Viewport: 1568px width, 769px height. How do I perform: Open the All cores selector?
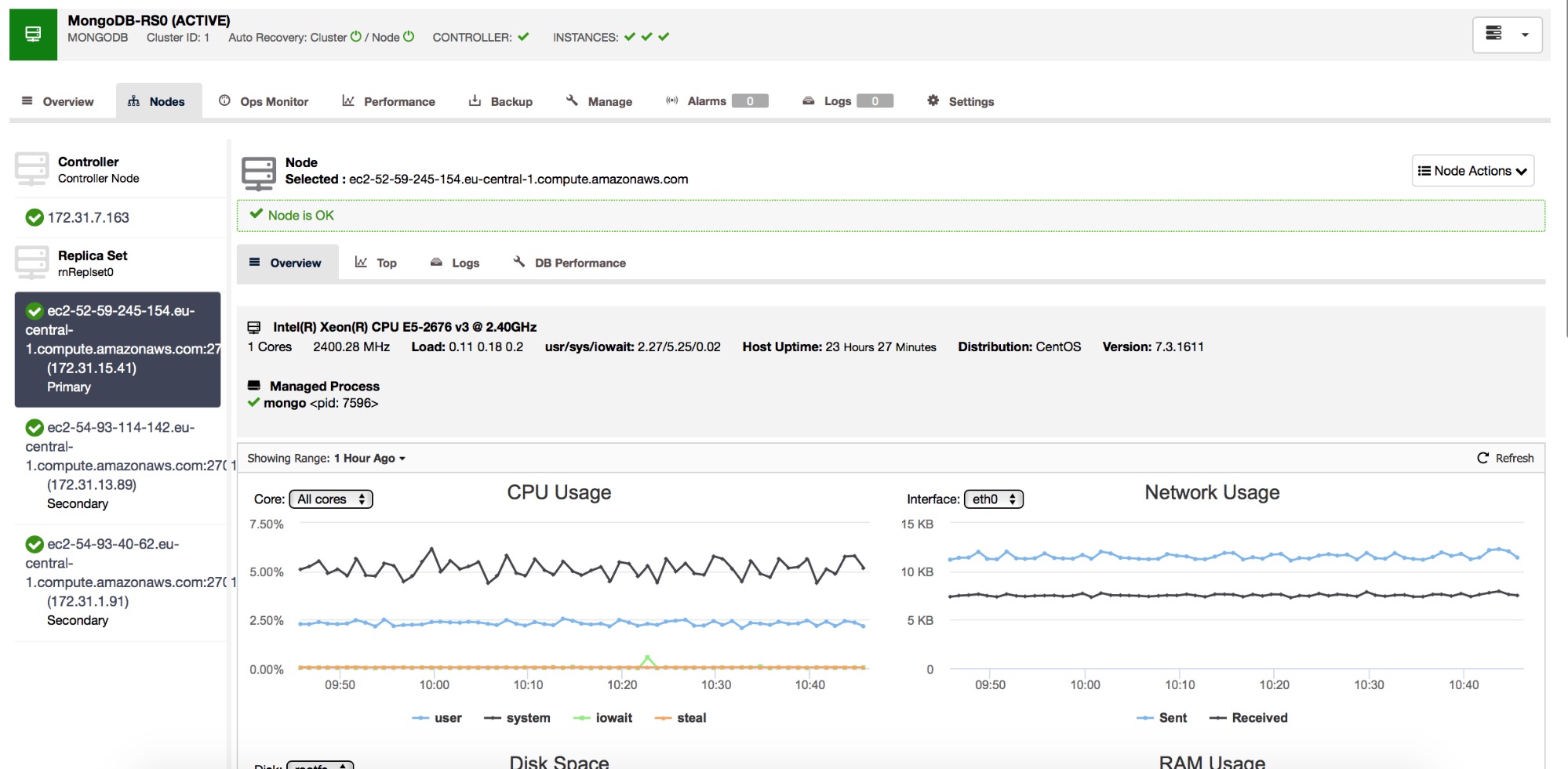pos(331,499)
